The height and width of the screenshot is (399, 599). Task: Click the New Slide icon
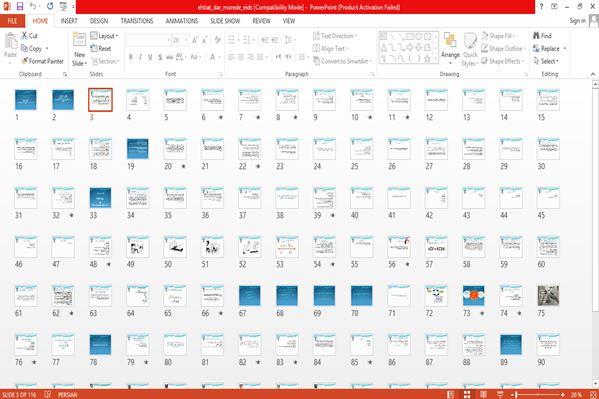tap(79, 40)
